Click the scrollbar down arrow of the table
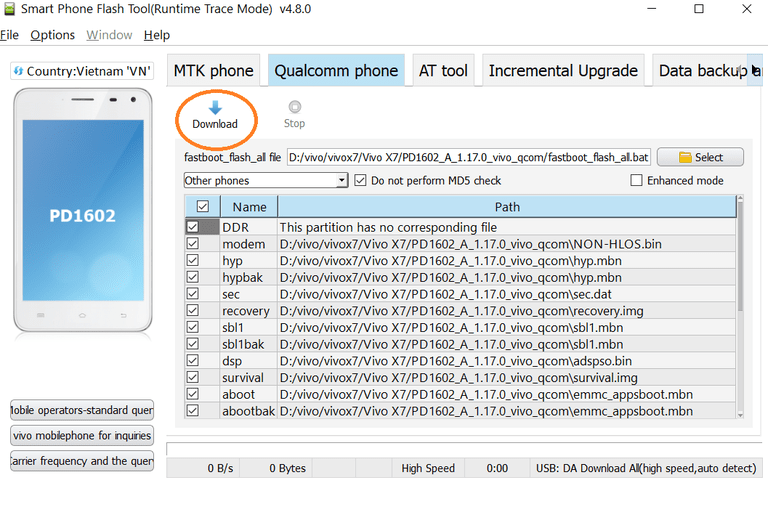Screen dimensions: 768x528 pos(740,414)
